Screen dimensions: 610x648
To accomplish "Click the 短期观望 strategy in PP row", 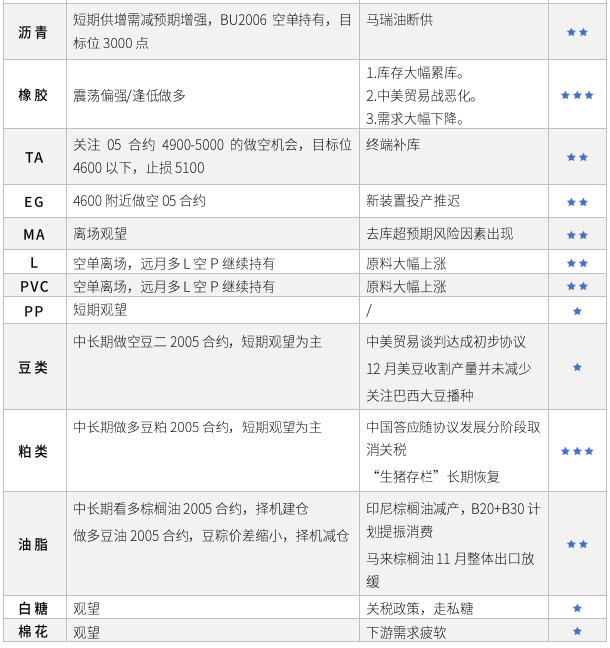I will coord(100,310).
